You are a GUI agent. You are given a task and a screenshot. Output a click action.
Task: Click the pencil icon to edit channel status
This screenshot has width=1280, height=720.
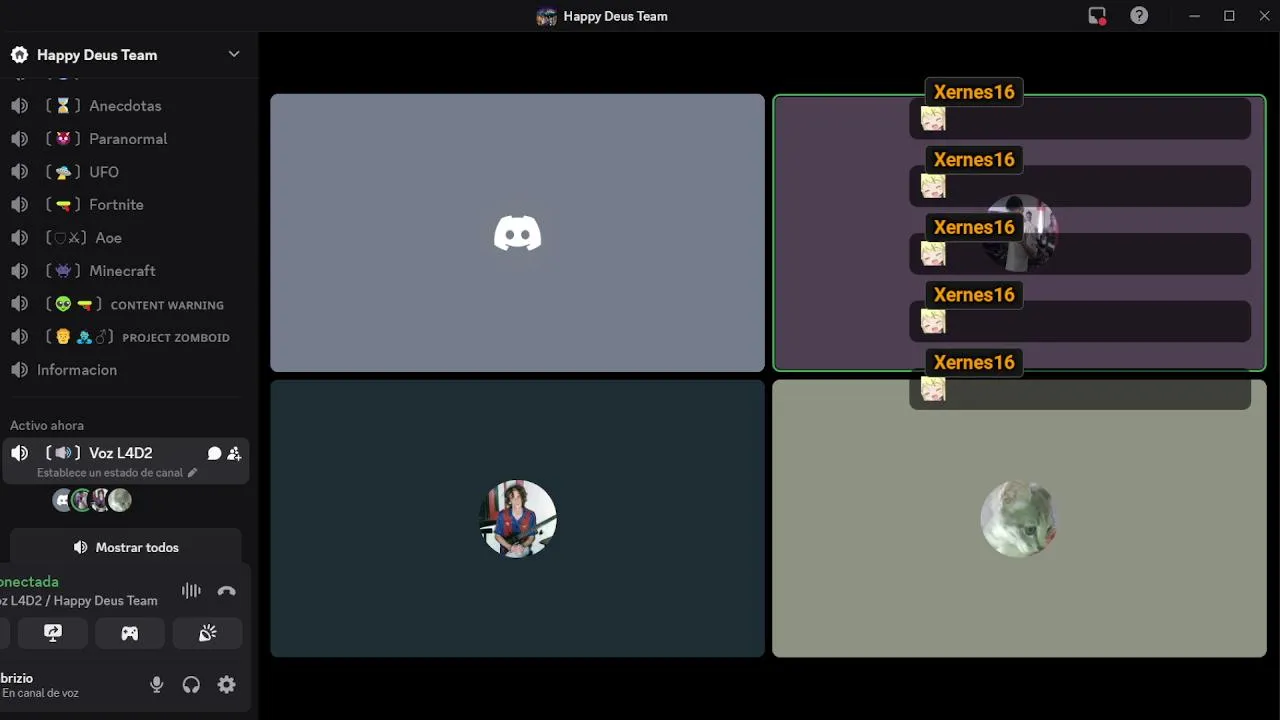(193, 473)
